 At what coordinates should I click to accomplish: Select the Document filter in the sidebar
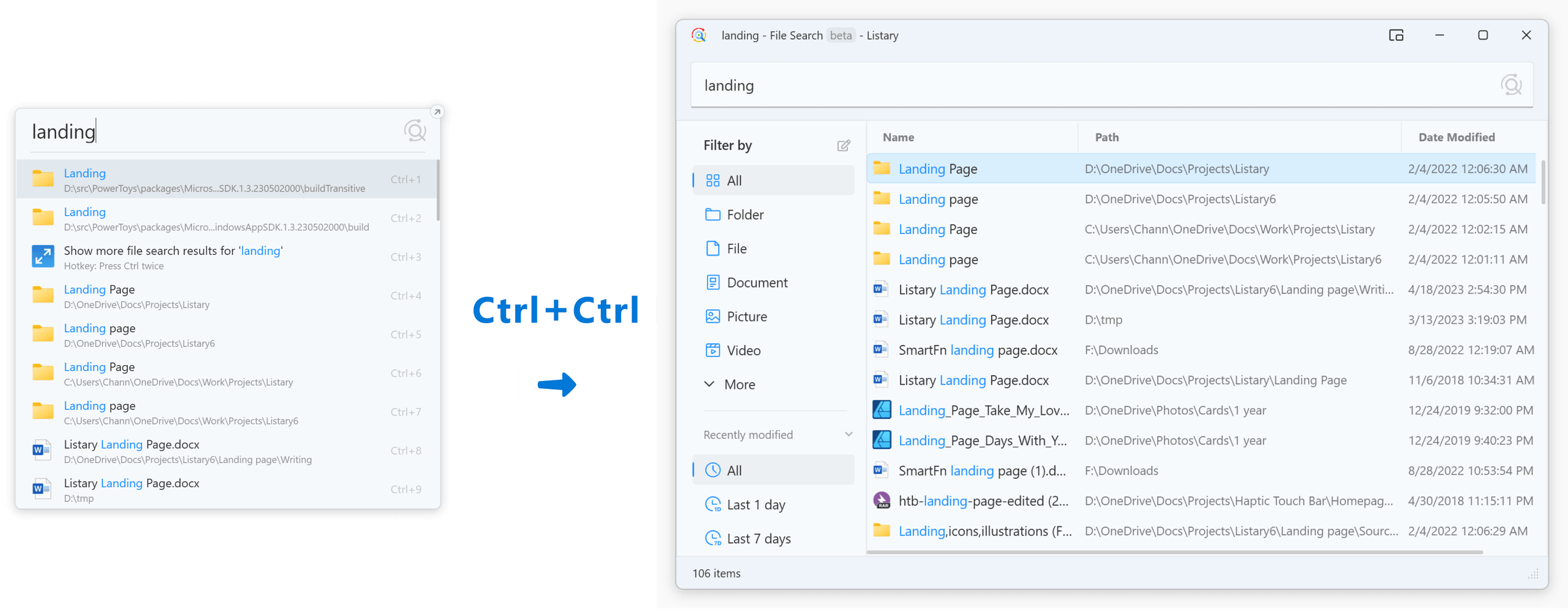point(757,282)
